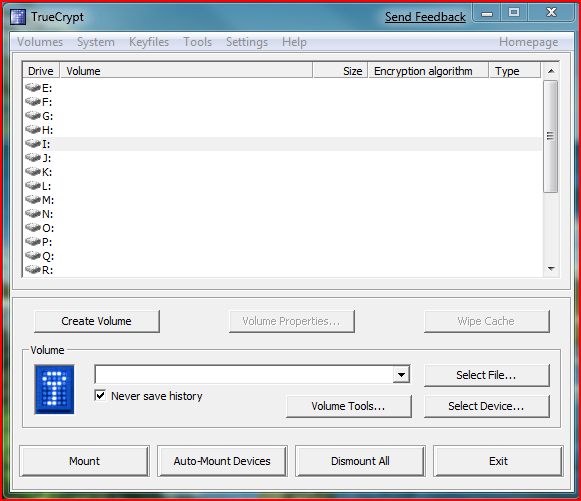Screen dimensions: 581x501
Task: Click the drive icon for H:
Action: click(x=33, y=130)
